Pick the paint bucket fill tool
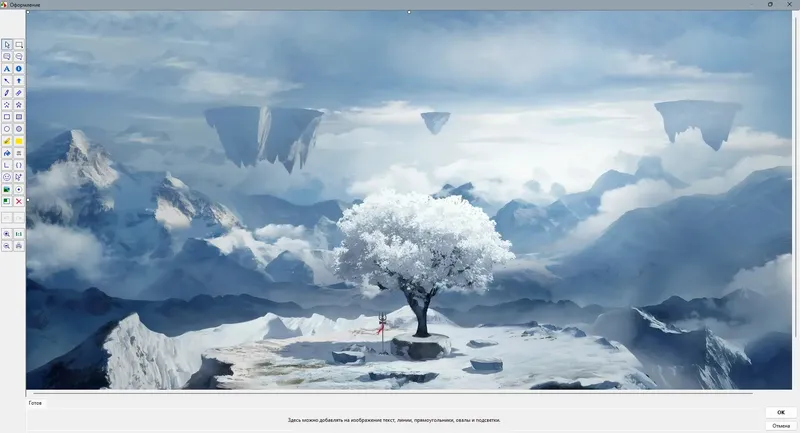This screenshot has height=433, width=800. [x=7, y=153]
